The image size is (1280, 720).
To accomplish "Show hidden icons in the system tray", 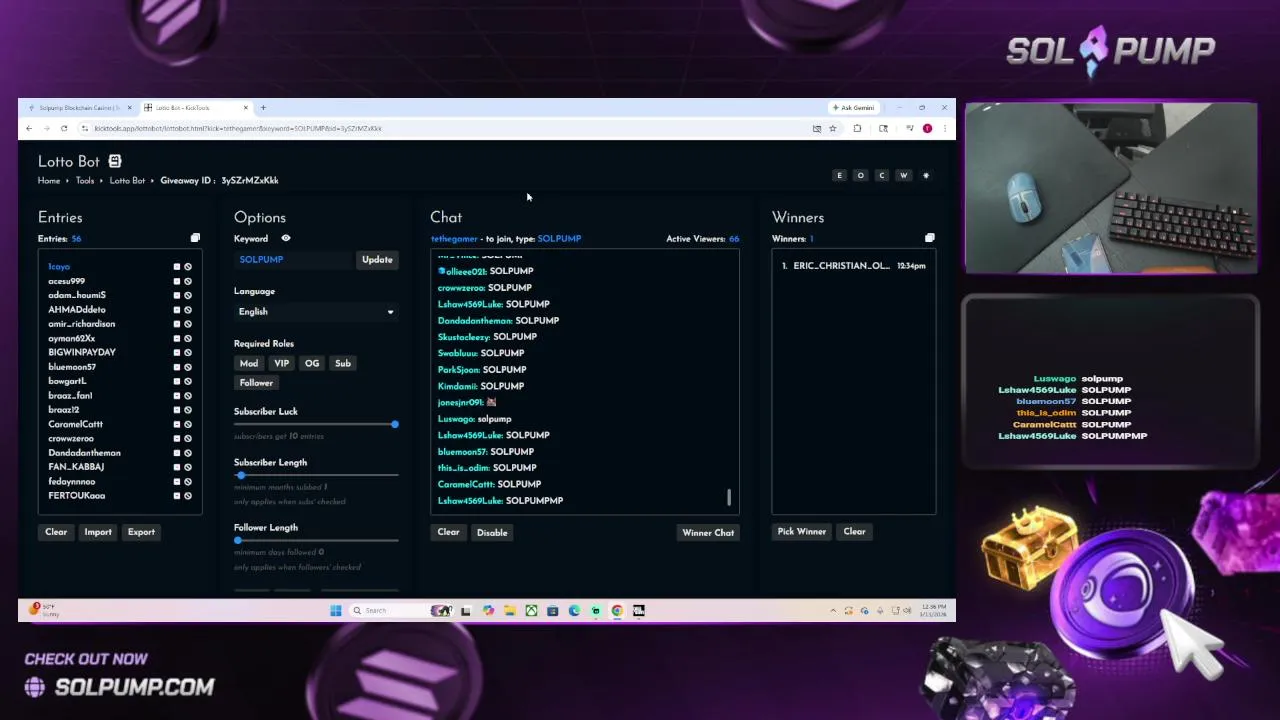I will (833, 610).
